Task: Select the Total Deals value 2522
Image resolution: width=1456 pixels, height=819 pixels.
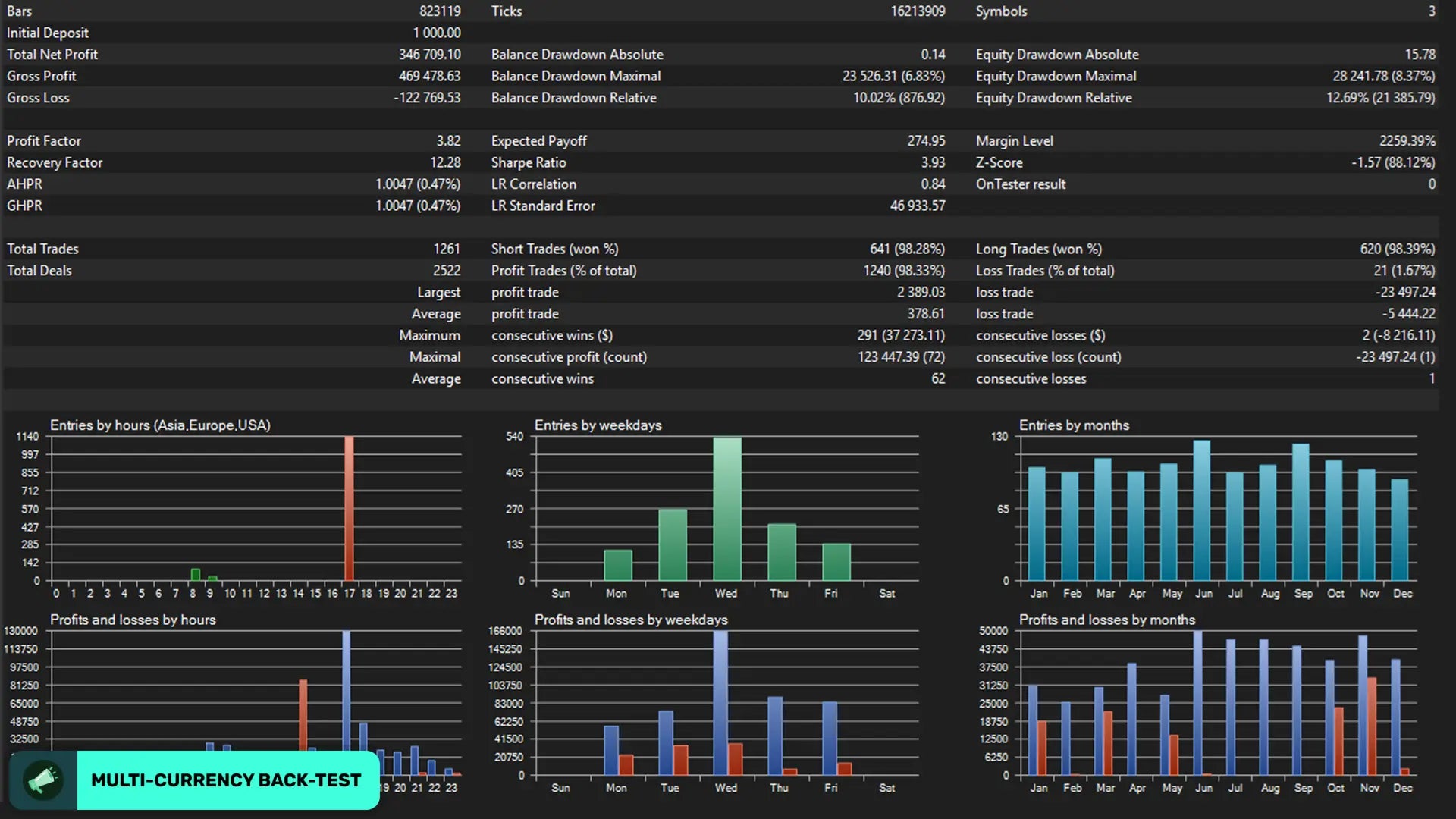Action: [447, 271]
